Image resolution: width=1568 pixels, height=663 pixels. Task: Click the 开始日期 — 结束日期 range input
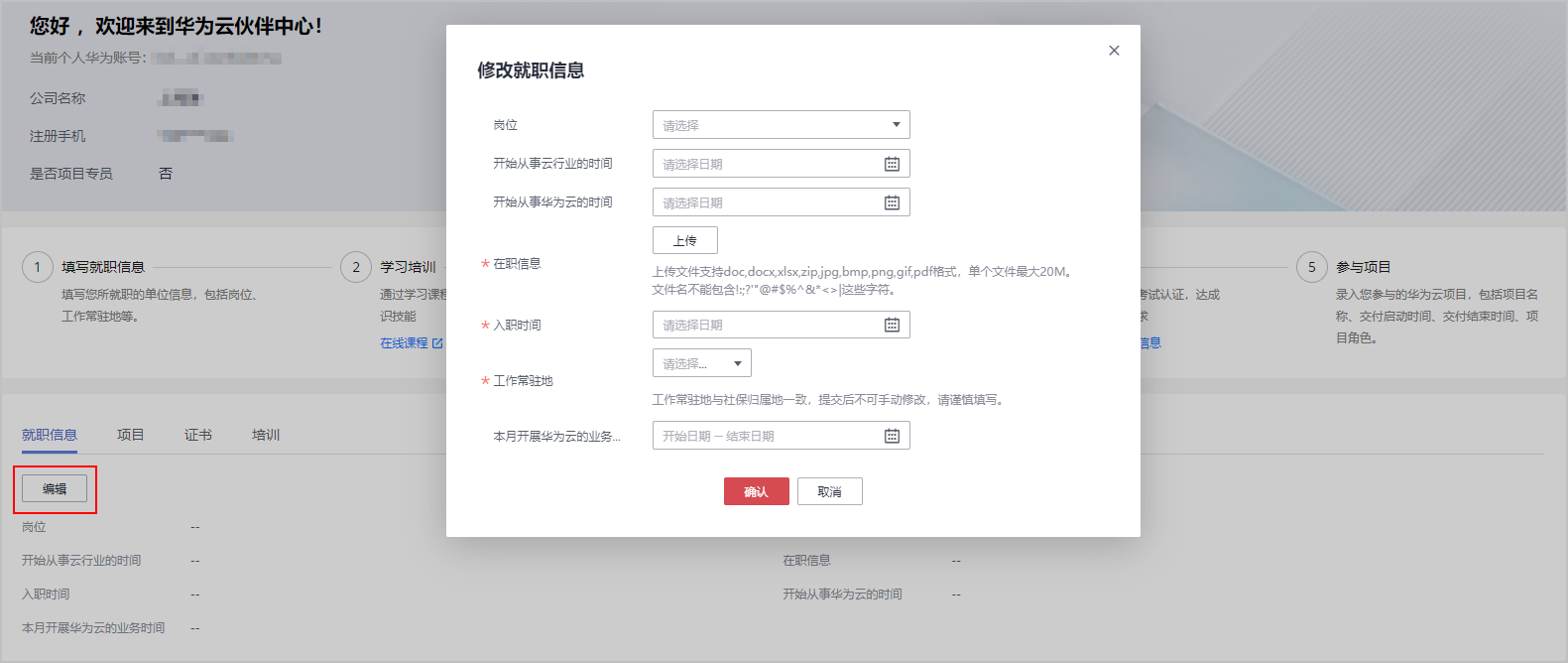tap(781, 436)
